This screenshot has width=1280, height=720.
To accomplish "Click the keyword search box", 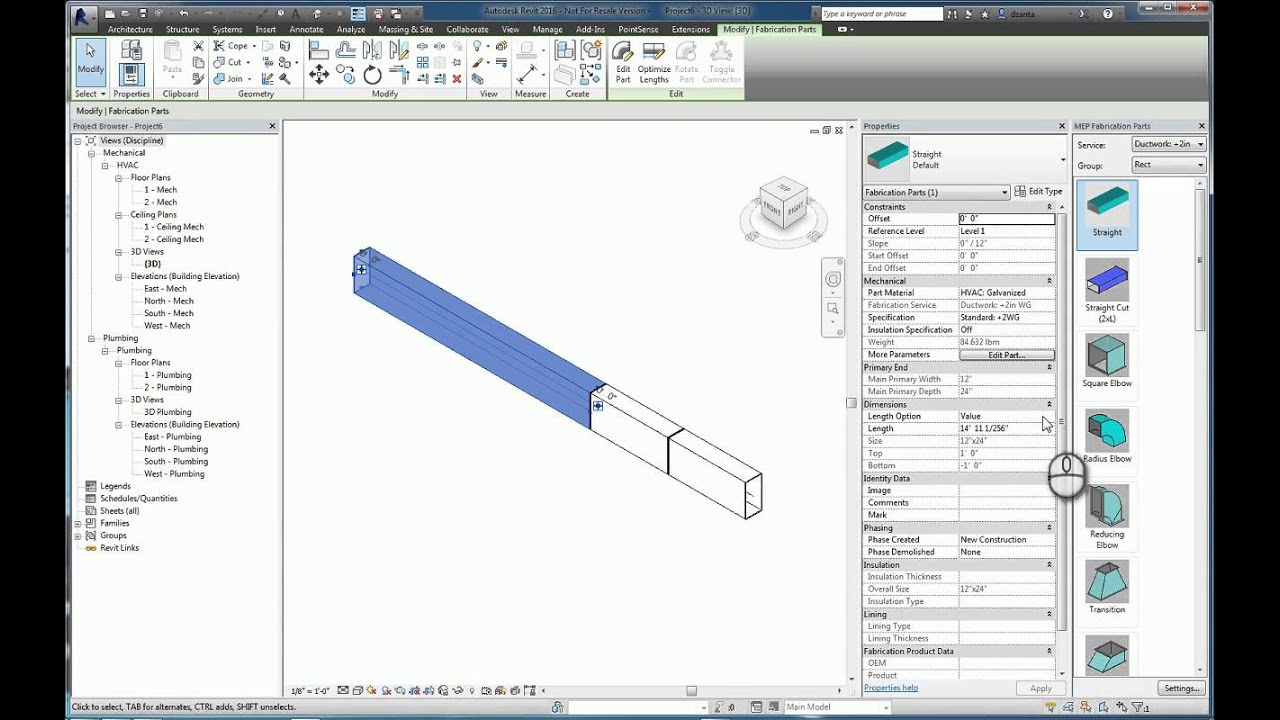I will pyautogui.click(x=881, y=14).
